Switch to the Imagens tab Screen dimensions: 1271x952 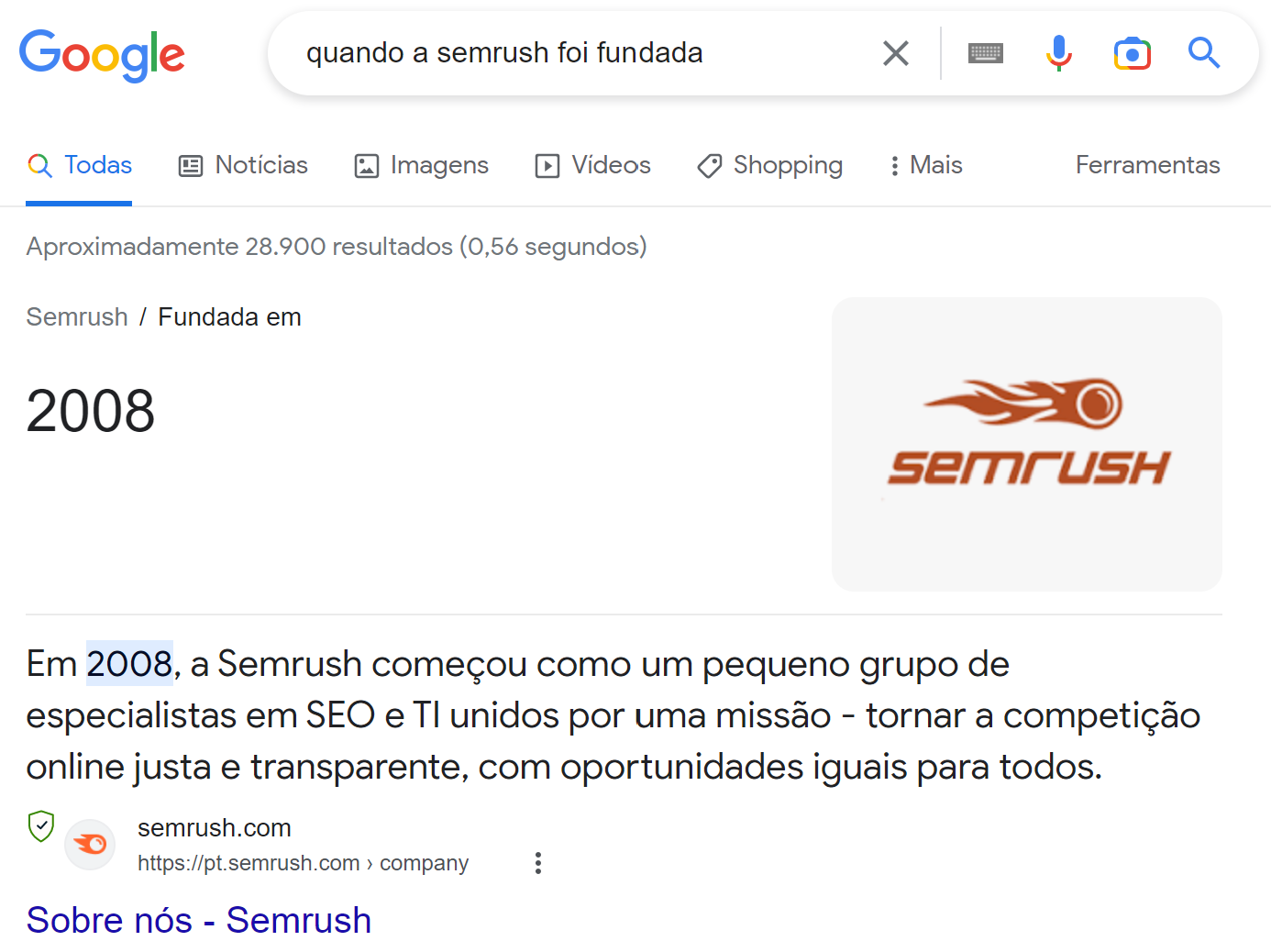422,165
